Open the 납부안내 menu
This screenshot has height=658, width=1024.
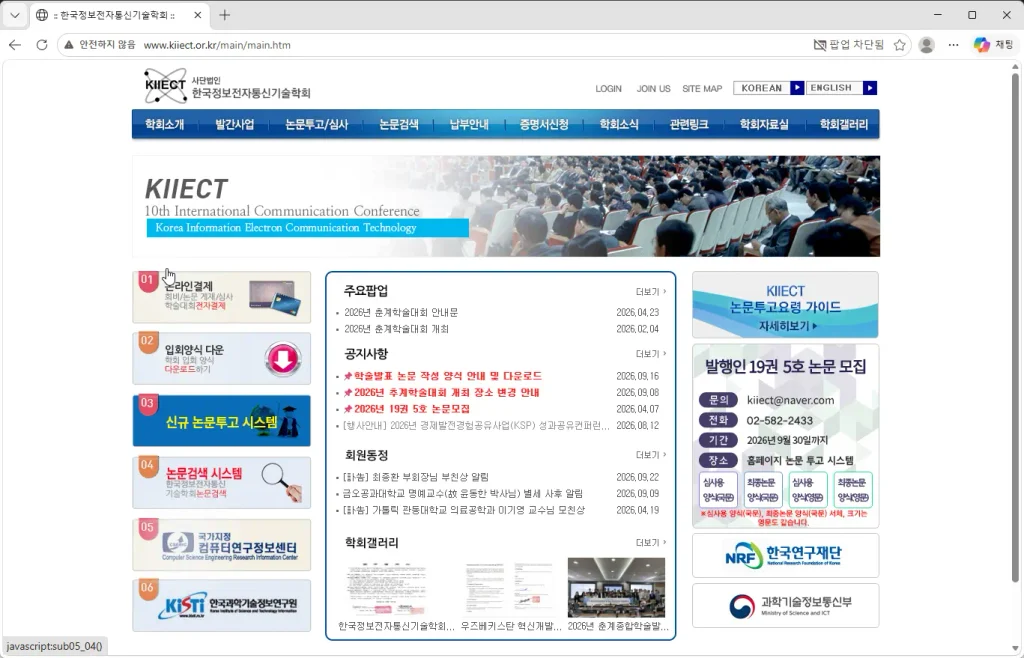pyautogui.click(x=469, y=125)
